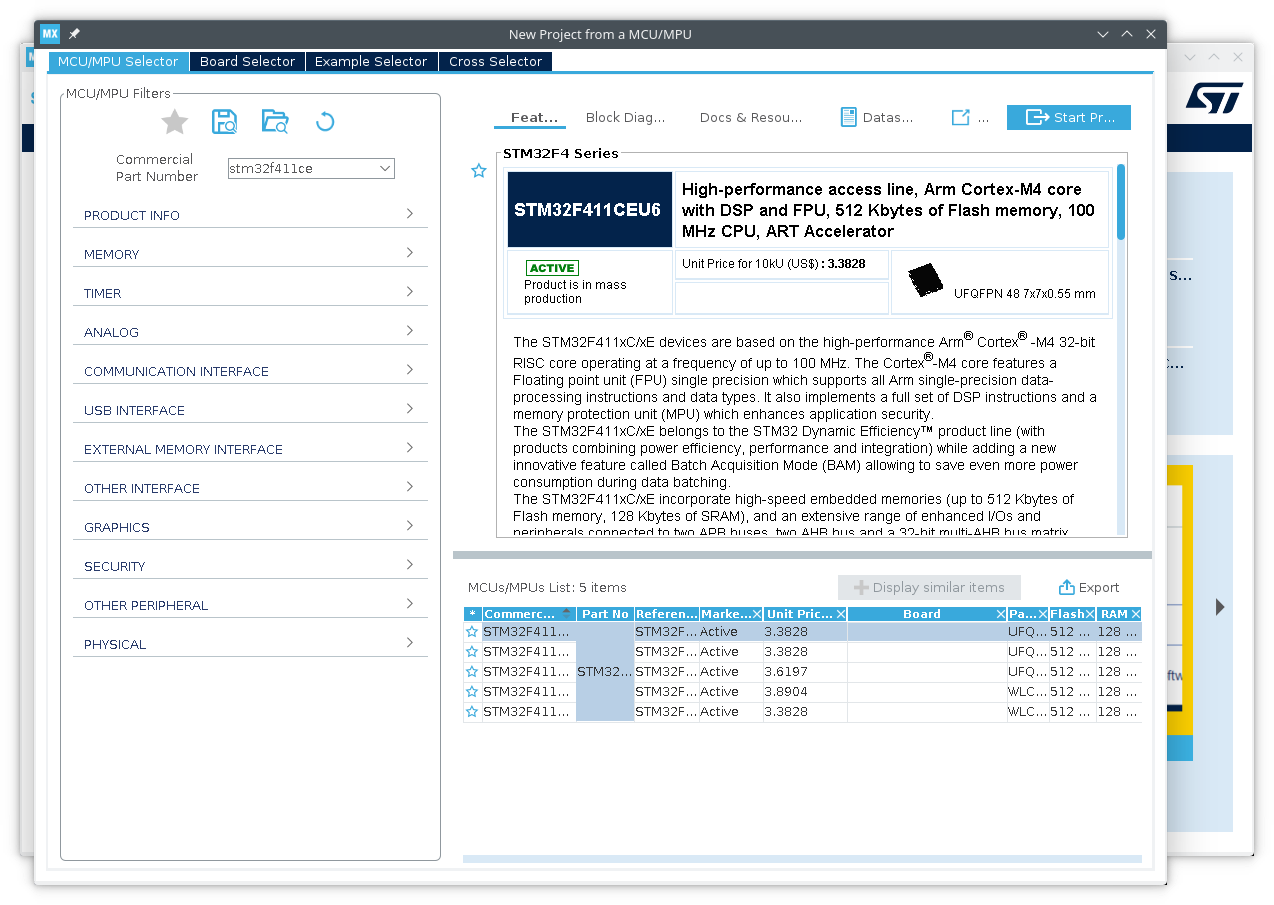
Task: Star the MCU row priced 3.8904
Action: click(472, 692)
